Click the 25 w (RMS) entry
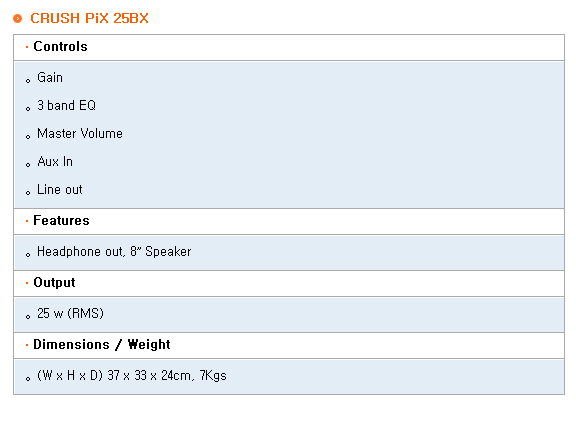576x421 pixels. tap(71, 314)
